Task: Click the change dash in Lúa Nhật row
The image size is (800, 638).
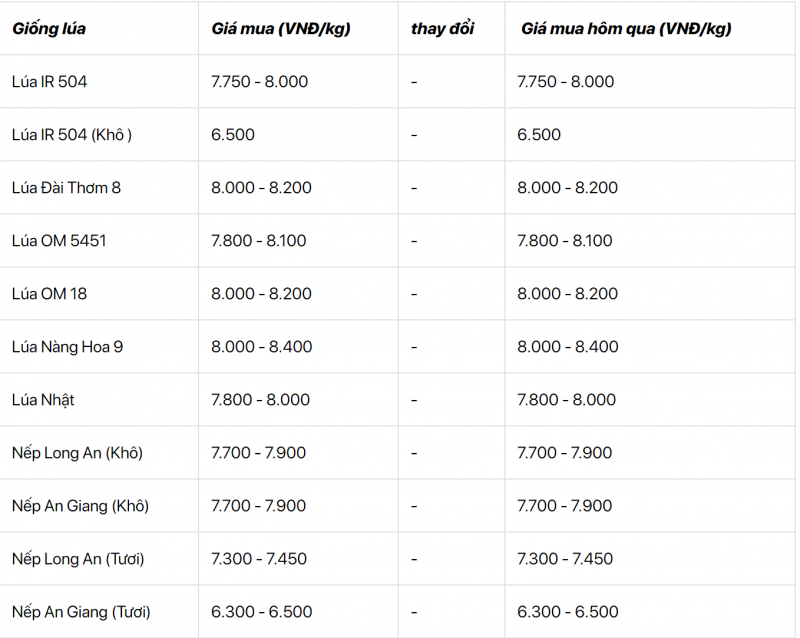Action: pyautogui.click(x=414, y=400)
